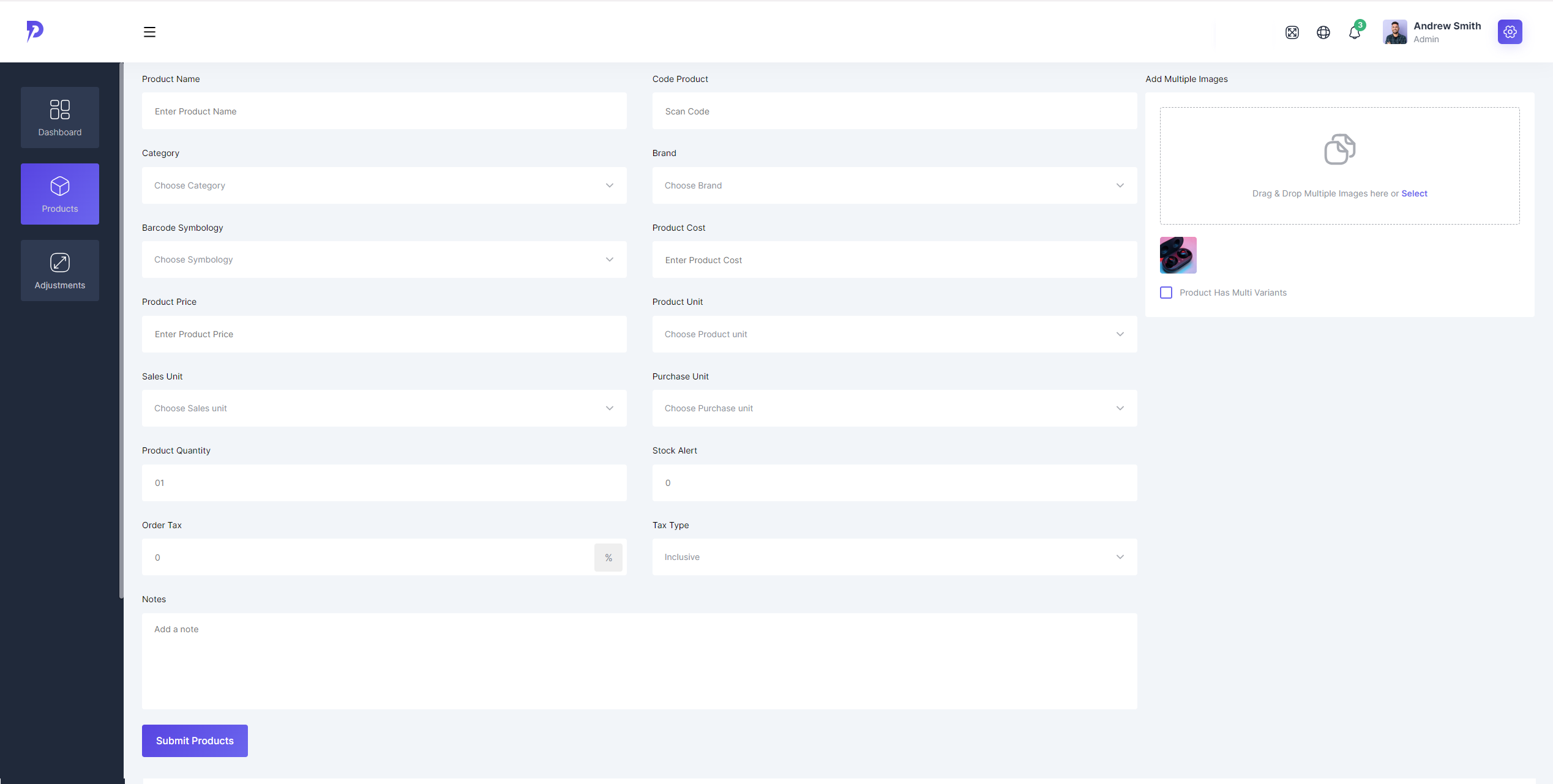Open the Tax Type Inclusive dropdown
Viewport: 1553px width, 784px height.
pyautogui.click(x=894, y=557)
